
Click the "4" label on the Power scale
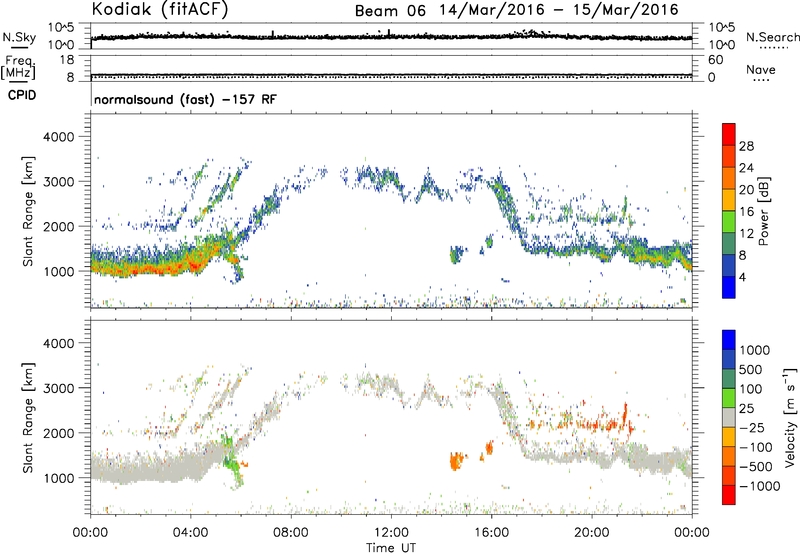click(742, 277)
